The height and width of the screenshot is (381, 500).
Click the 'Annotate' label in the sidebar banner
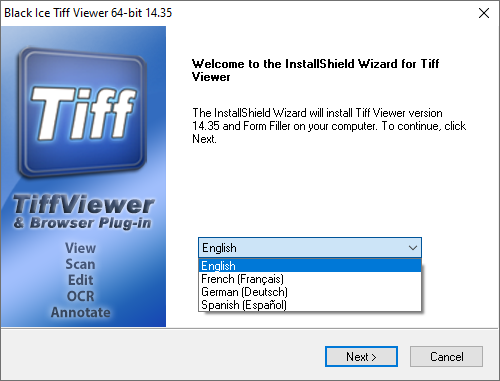pyautogui.click(x=80, y=312)
